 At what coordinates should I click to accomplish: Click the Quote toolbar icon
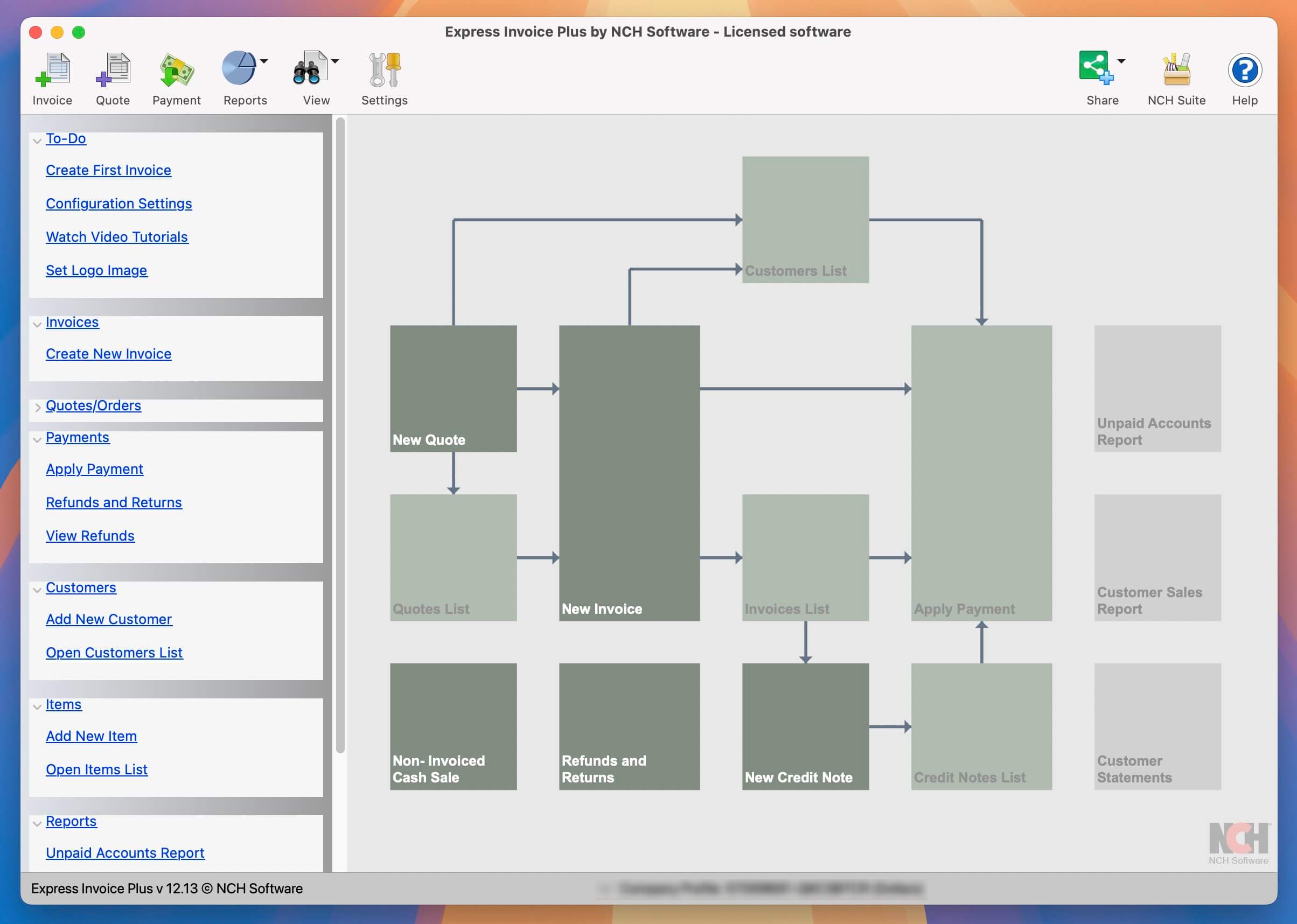(113, 70)
